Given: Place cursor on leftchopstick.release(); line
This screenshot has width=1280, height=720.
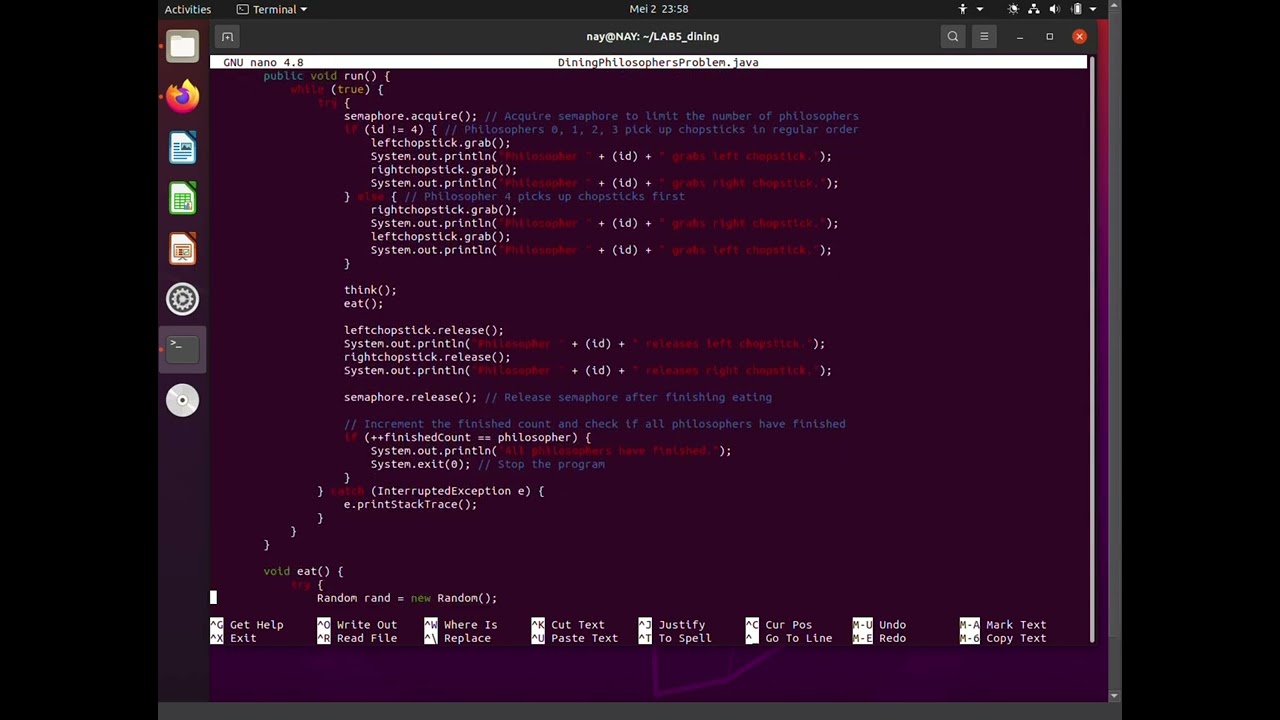Looking at the screenshot, I should click(423, 330).
